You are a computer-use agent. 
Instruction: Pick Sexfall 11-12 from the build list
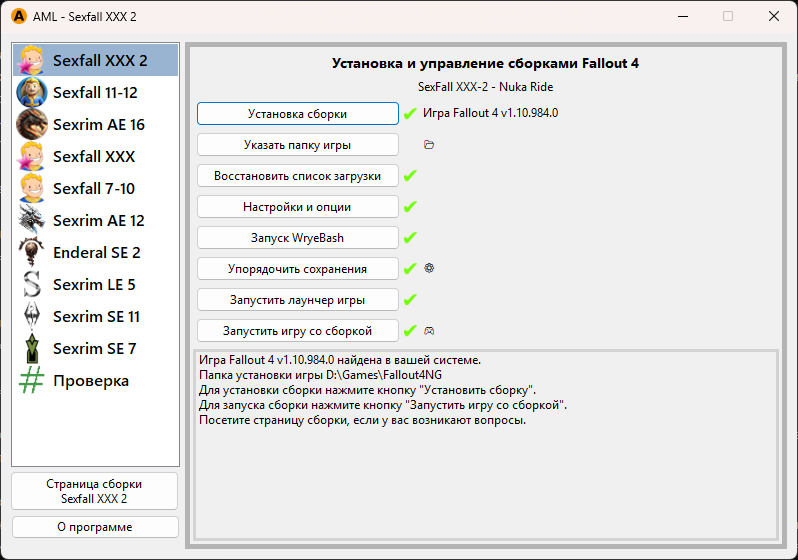[x=96, y=92]
